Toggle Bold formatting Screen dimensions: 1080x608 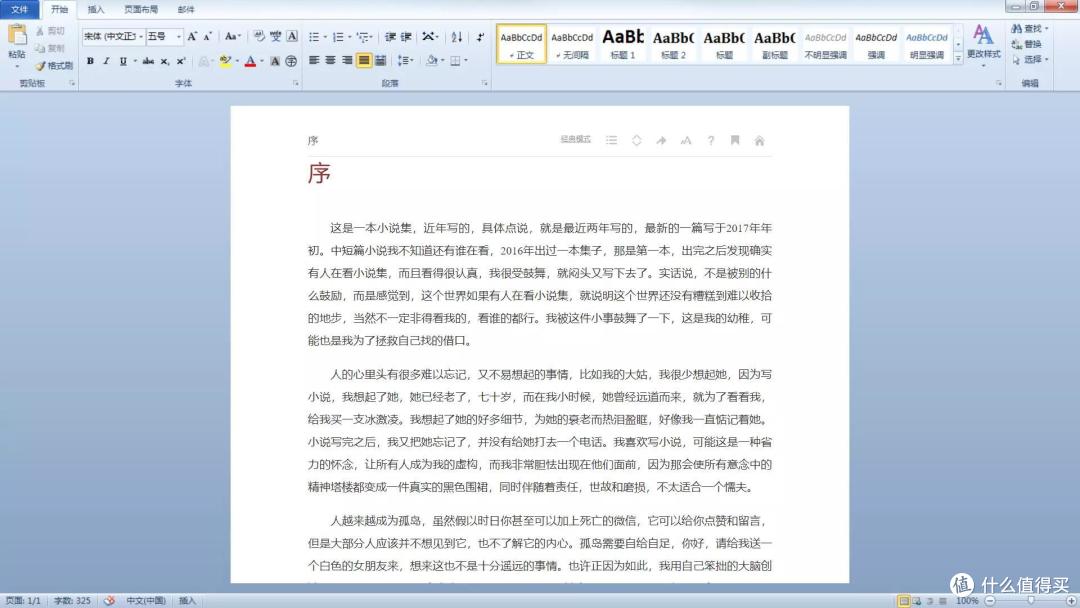tap(90, 61)
